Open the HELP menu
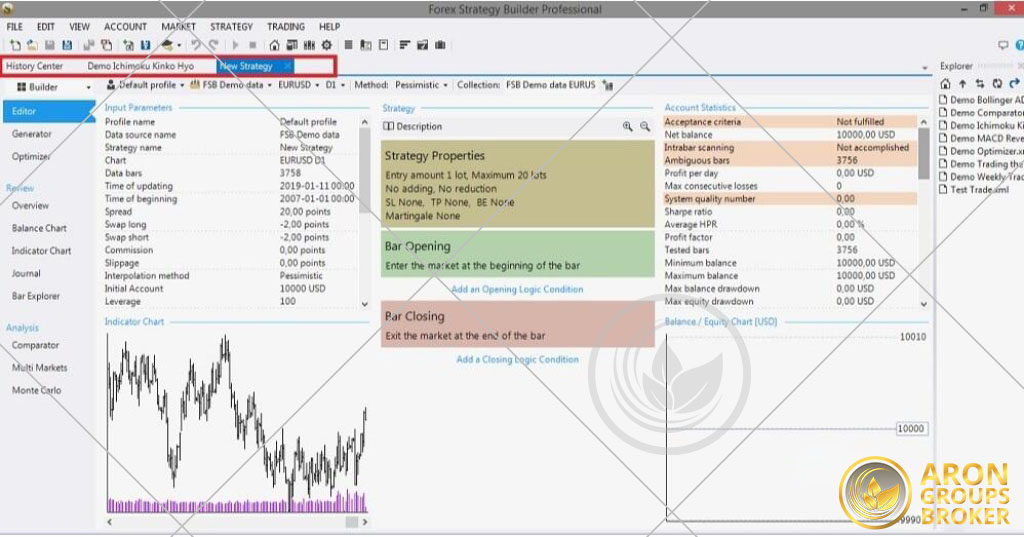This screenshot has height=537, width=1024. (329, 27)
